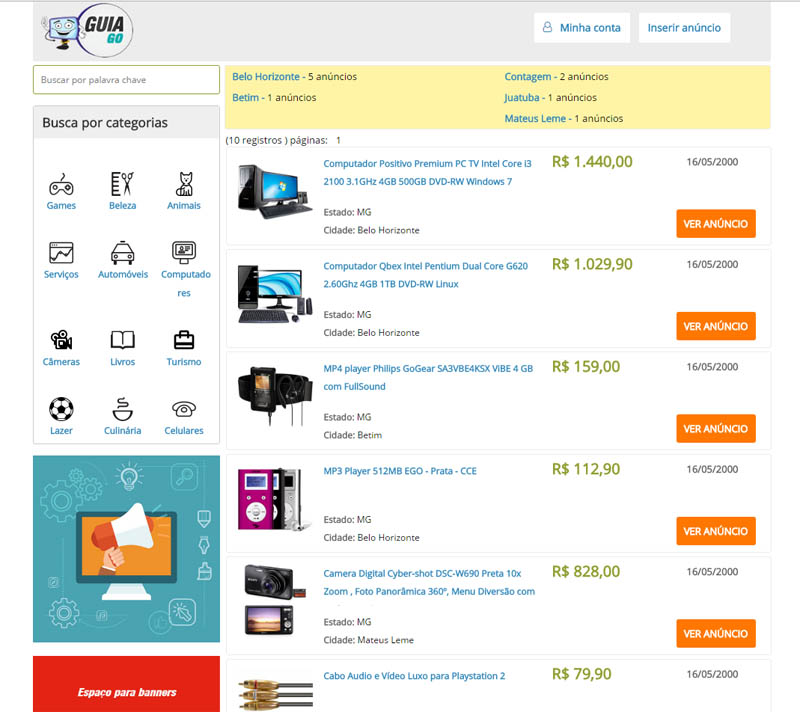Screen dimensions: 800x712
Task: Open the Philips MP4 player thumbnail
Action: point(274,396)
